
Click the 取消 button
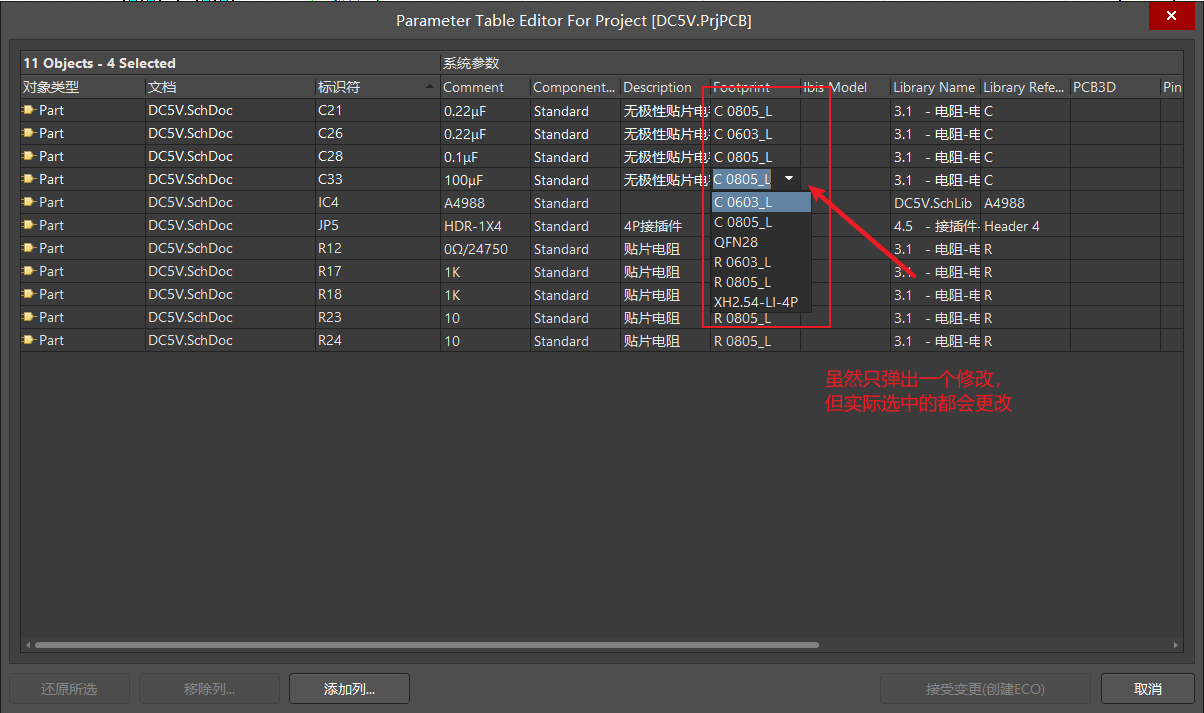coord(1148,689)
